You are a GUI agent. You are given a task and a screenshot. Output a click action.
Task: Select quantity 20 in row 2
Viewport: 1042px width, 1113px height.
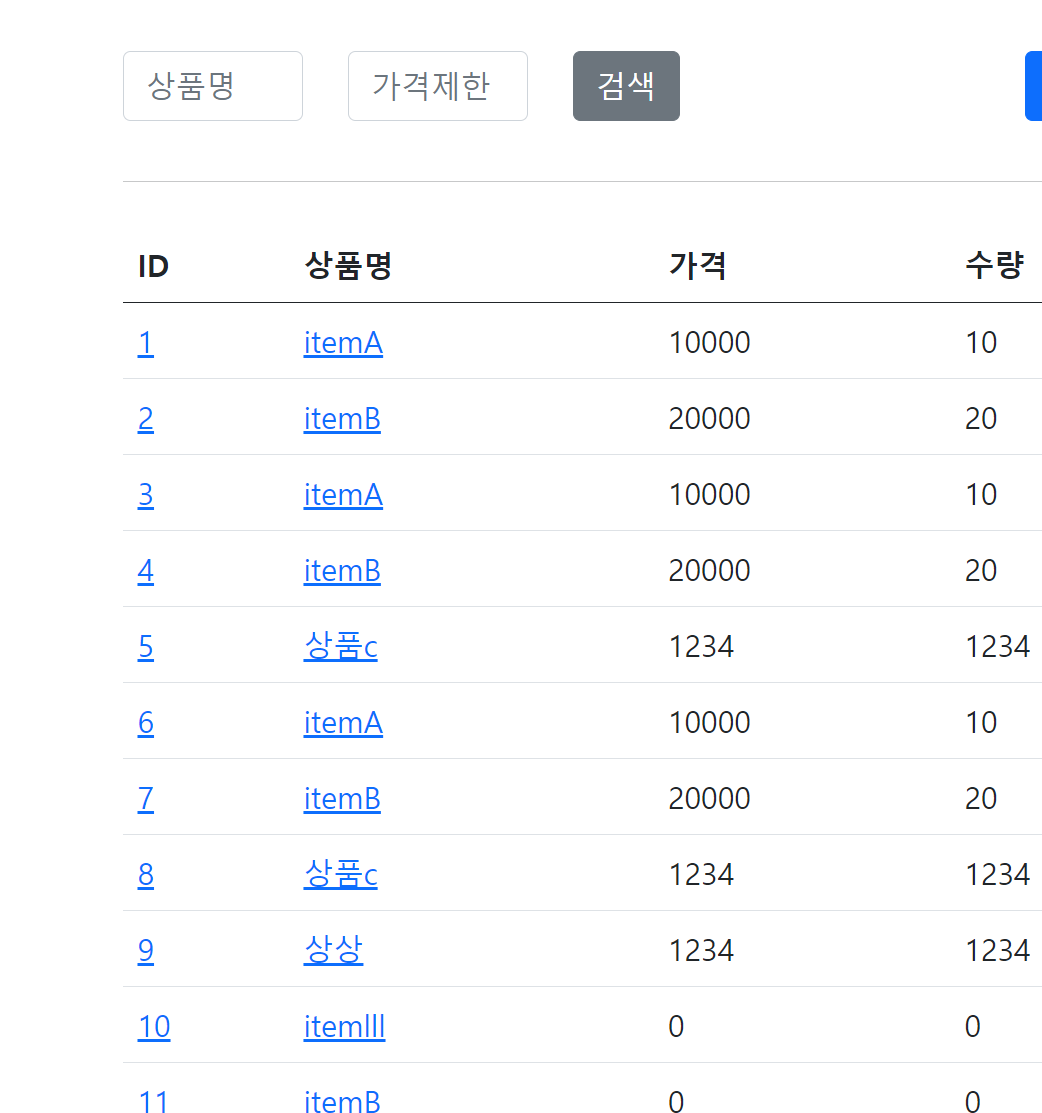click(982, 419)
